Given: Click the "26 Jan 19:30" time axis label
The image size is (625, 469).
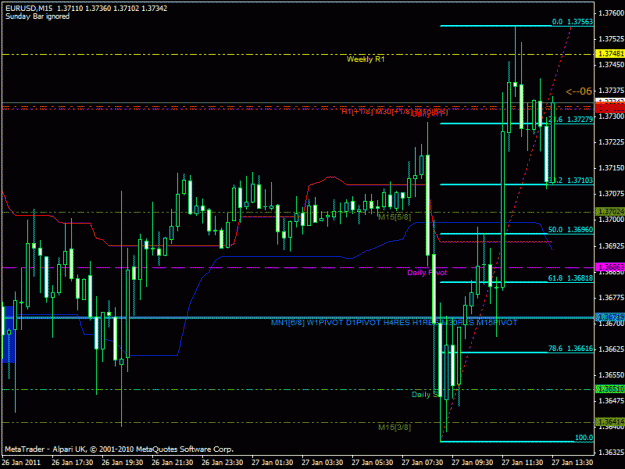Looking at the screenshot, I should point(122,463).
